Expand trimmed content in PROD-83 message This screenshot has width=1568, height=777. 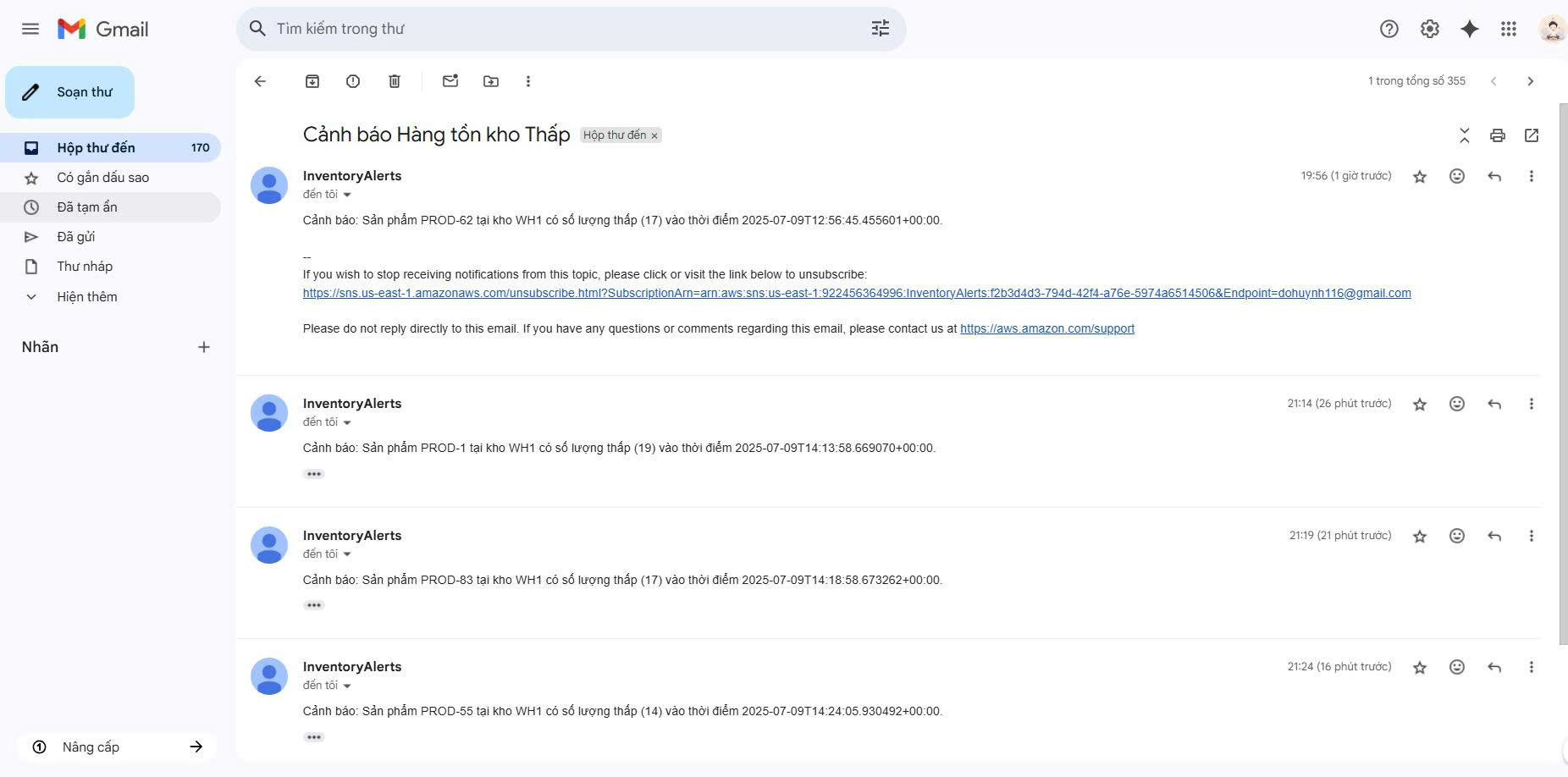(x=314, y=605)
